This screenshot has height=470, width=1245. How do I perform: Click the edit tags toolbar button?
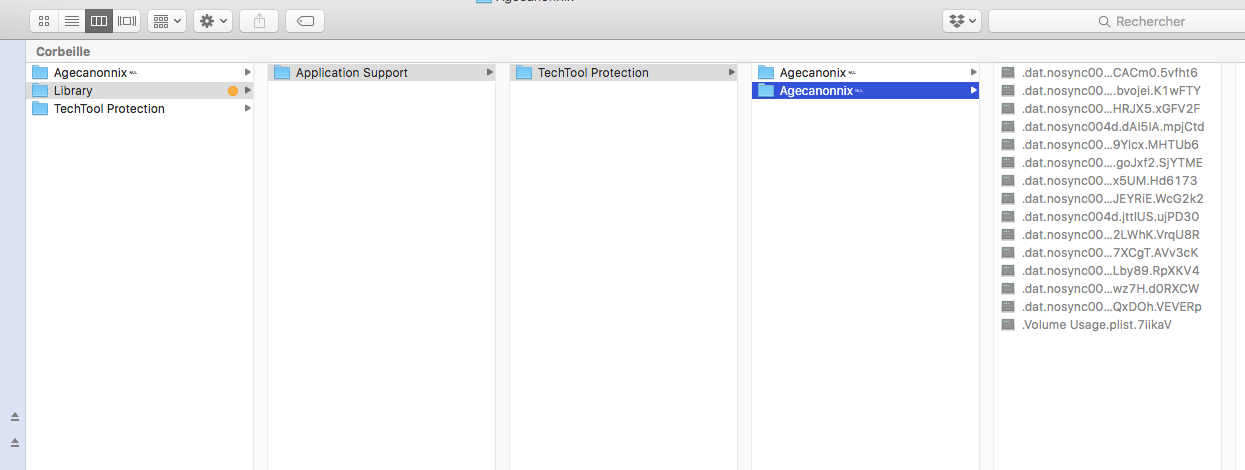[x=305, y=20]
